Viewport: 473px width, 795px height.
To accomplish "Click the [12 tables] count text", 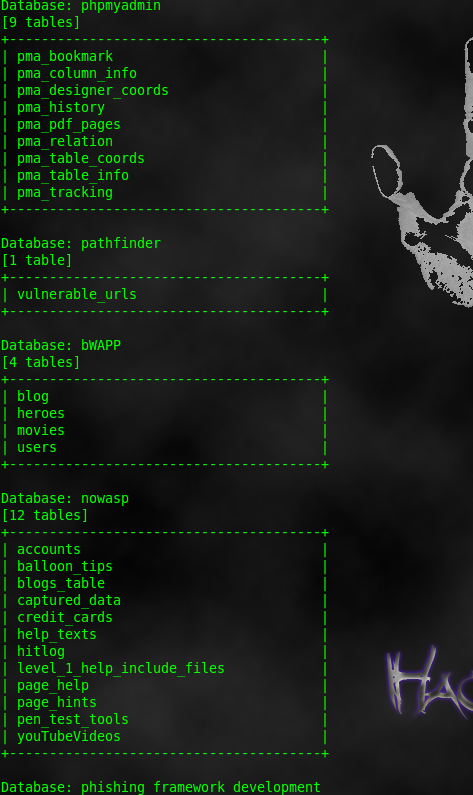I will click(x=45, y=515).
